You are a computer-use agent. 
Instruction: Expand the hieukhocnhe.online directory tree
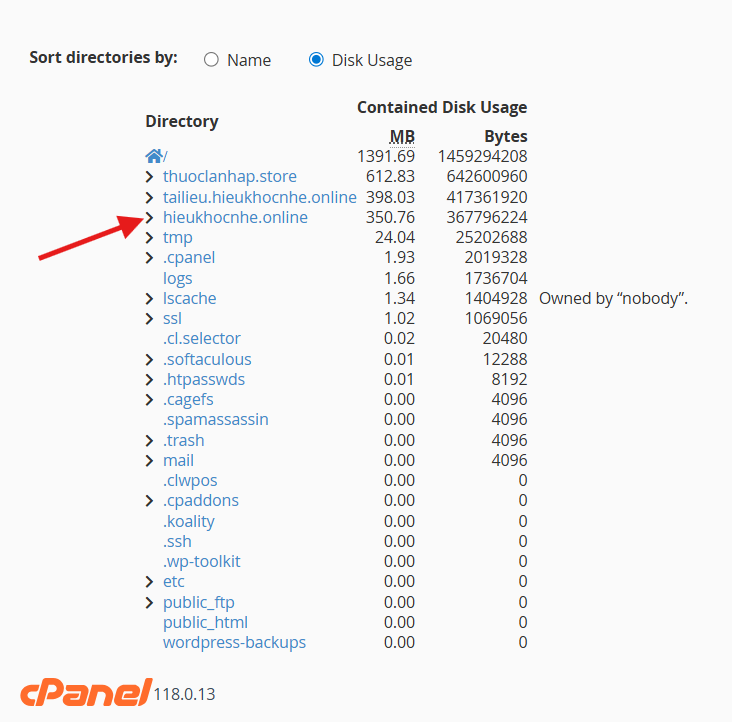coord(149,217)
